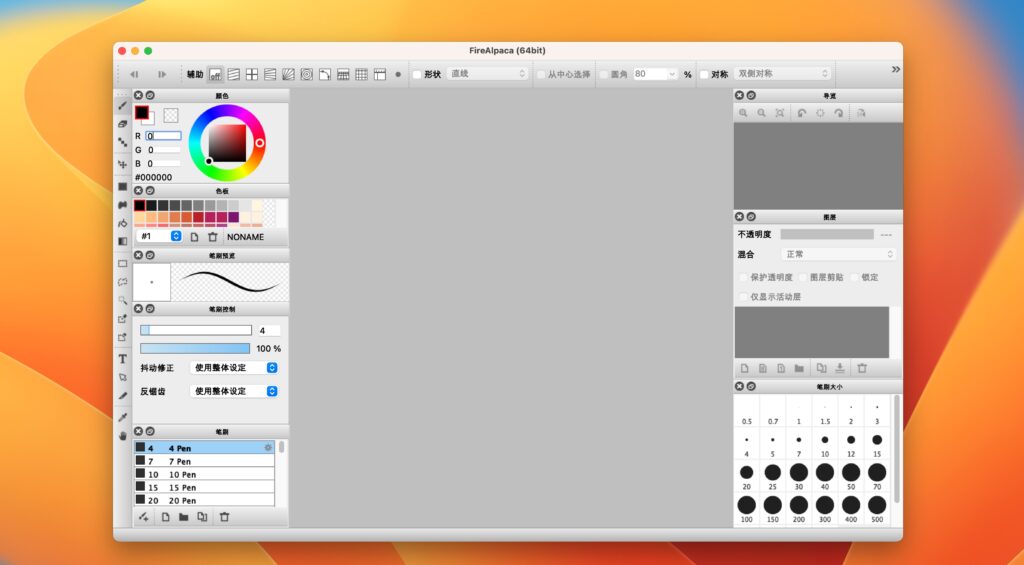1024x565 pixels.
Task: Select the Fill rectangle tool
Action: click(x=122, y=186)
